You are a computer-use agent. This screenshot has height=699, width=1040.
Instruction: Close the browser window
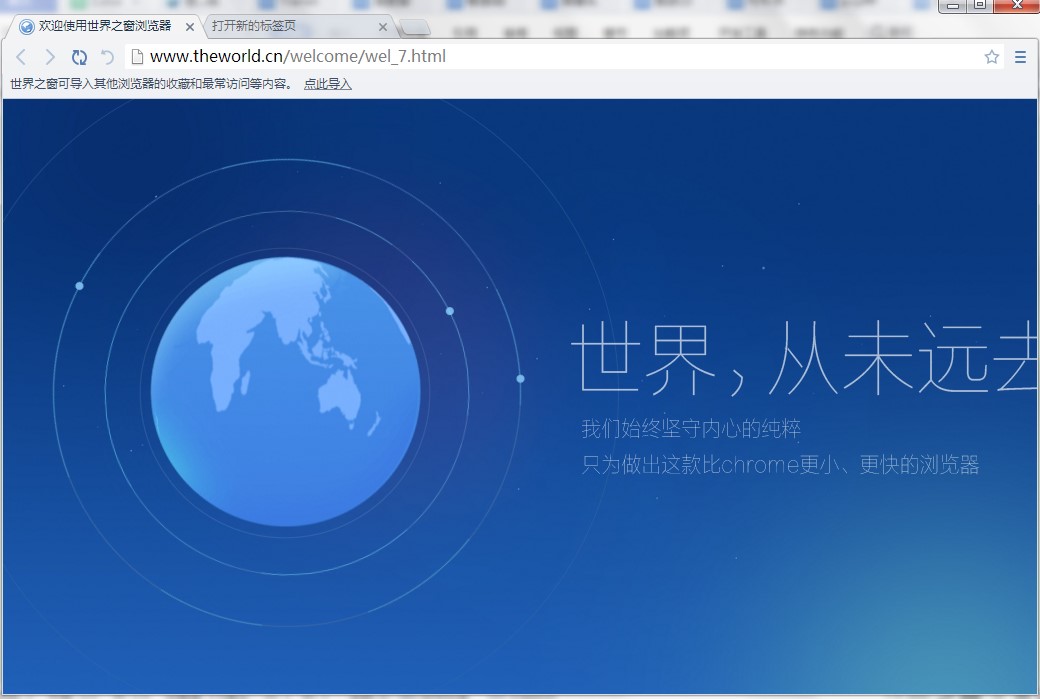1017,5
